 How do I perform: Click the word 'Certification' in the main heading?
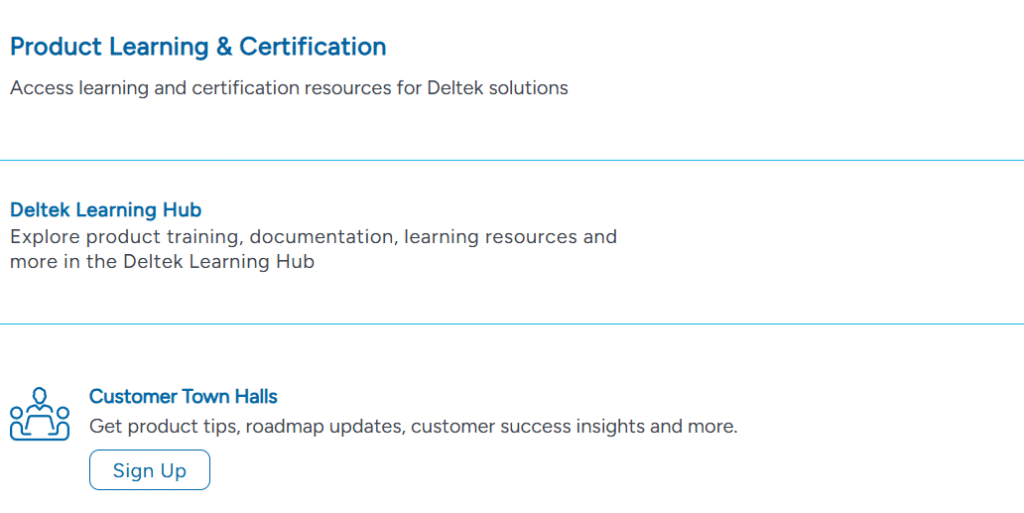(313, 46)
